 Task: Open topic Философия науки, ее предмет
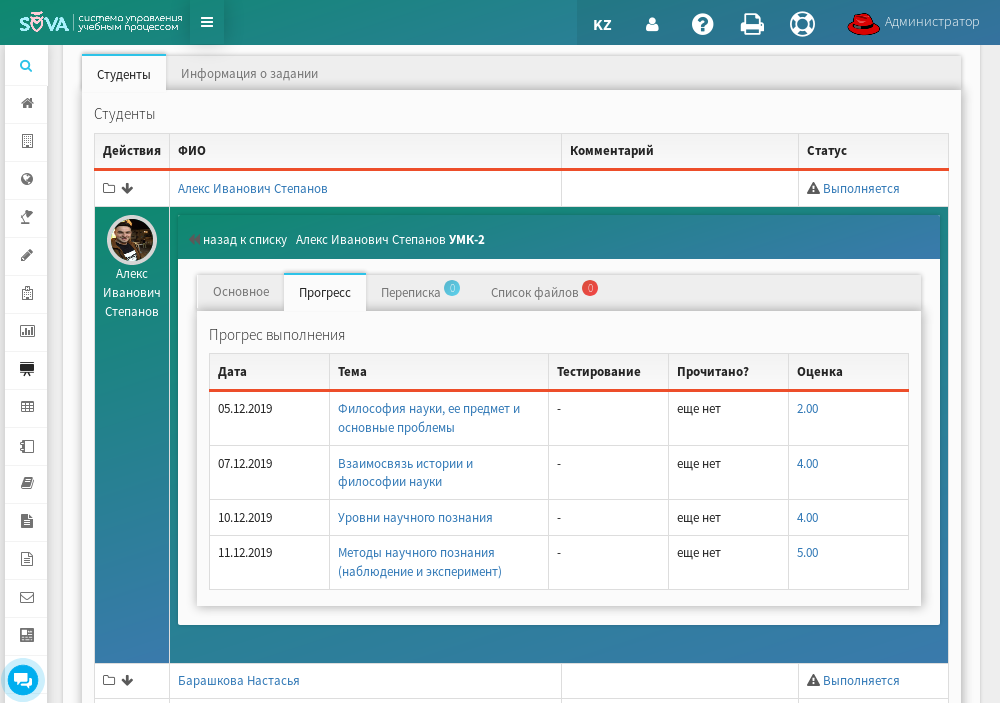(x=429, y=418)
